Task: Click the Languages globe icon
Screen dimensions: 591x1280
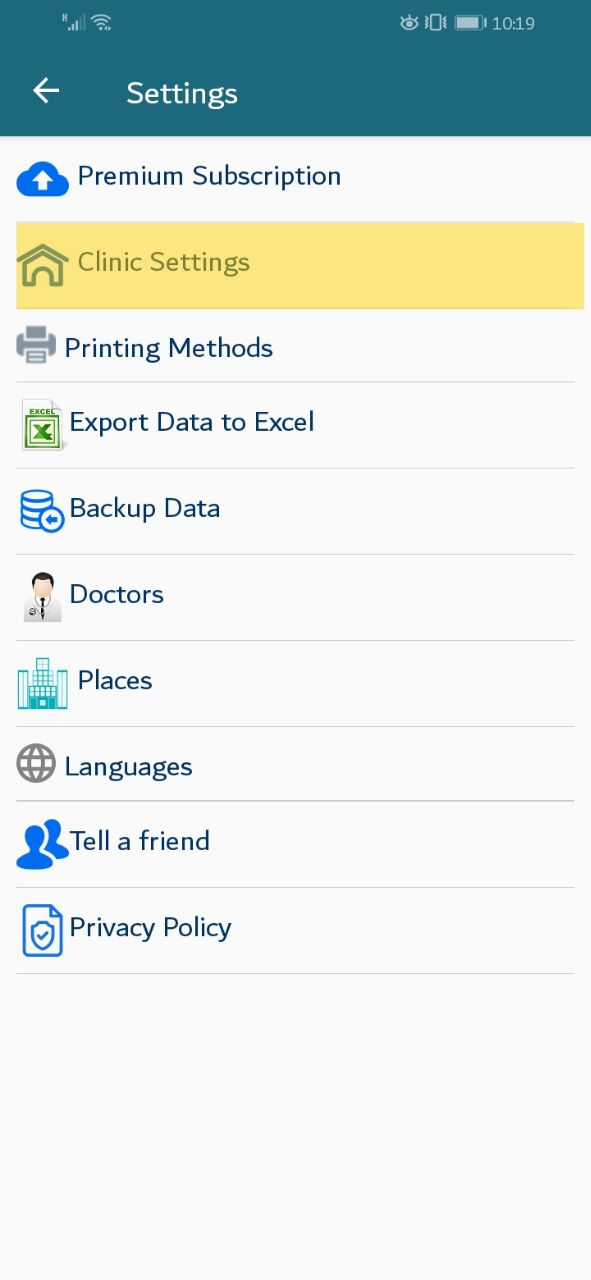Action: pos(36,765)
